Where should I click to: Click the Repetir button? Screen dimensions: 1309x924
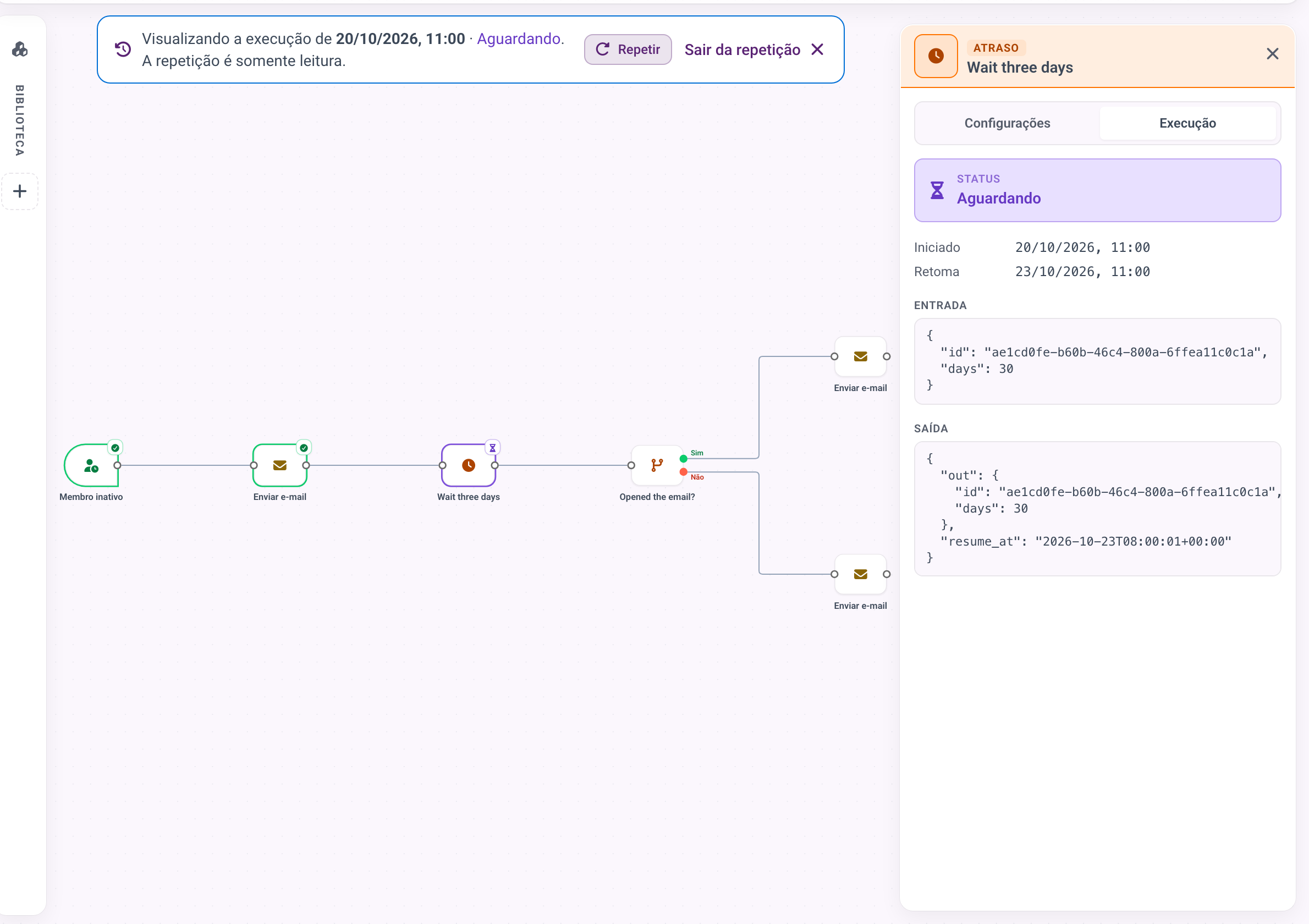pos(628,50)
